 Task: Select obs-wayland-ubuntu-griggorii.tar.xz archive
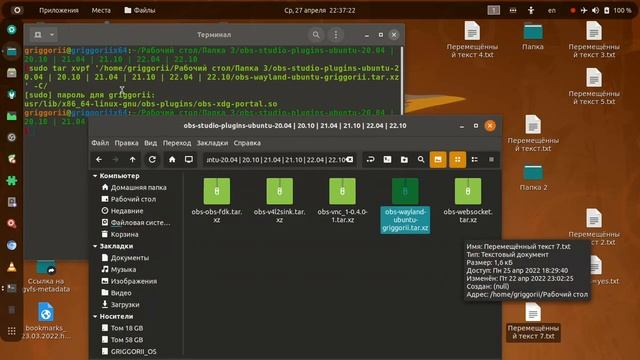(405, 205)
